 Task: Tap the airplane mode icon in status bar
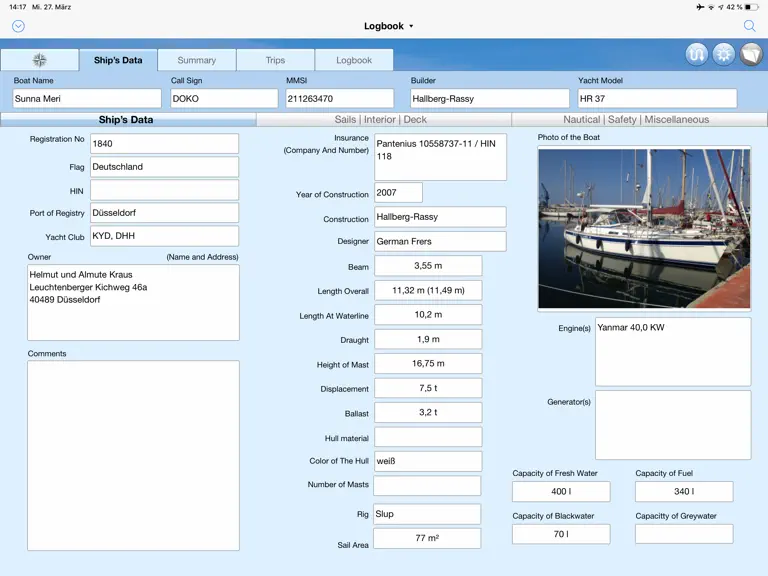coord(700,7)
